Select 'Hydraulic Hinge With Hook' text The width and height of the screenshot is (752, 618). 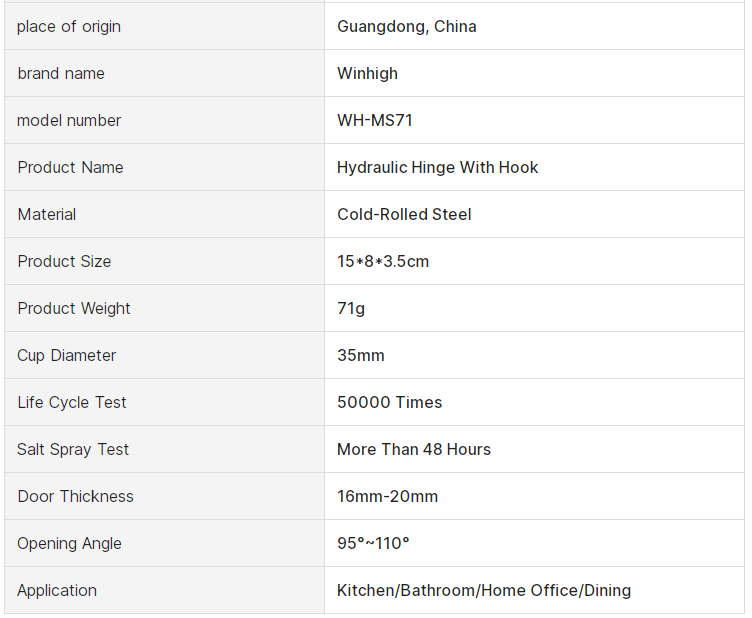(x=437, y=167)
